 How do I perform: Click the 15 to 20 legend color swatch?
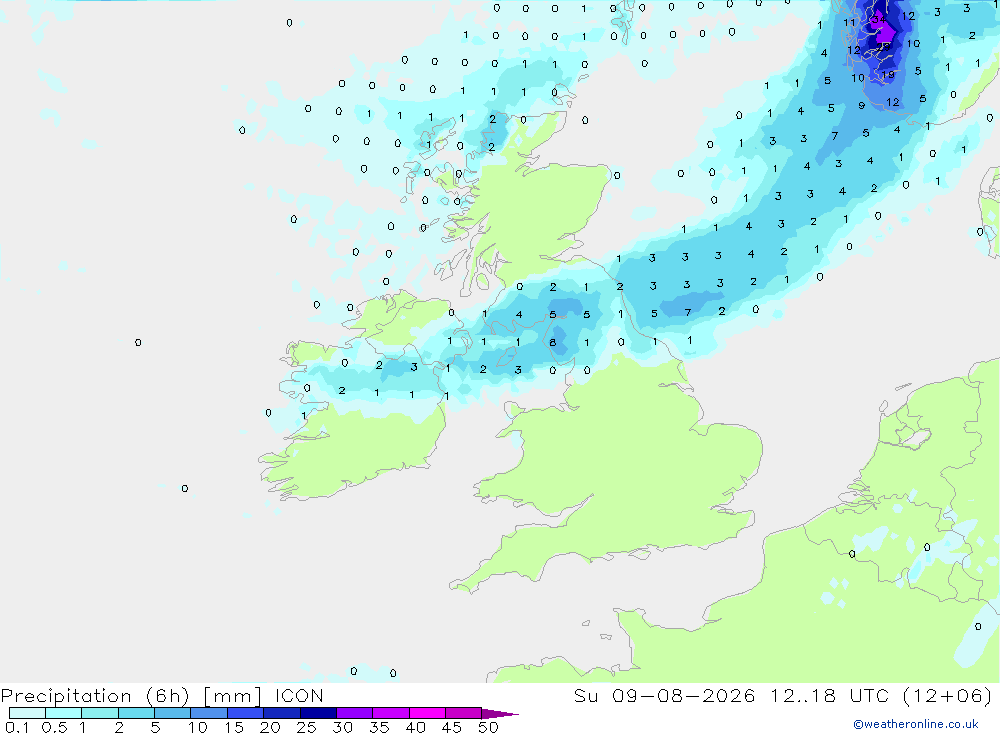(x=245, y=713)
